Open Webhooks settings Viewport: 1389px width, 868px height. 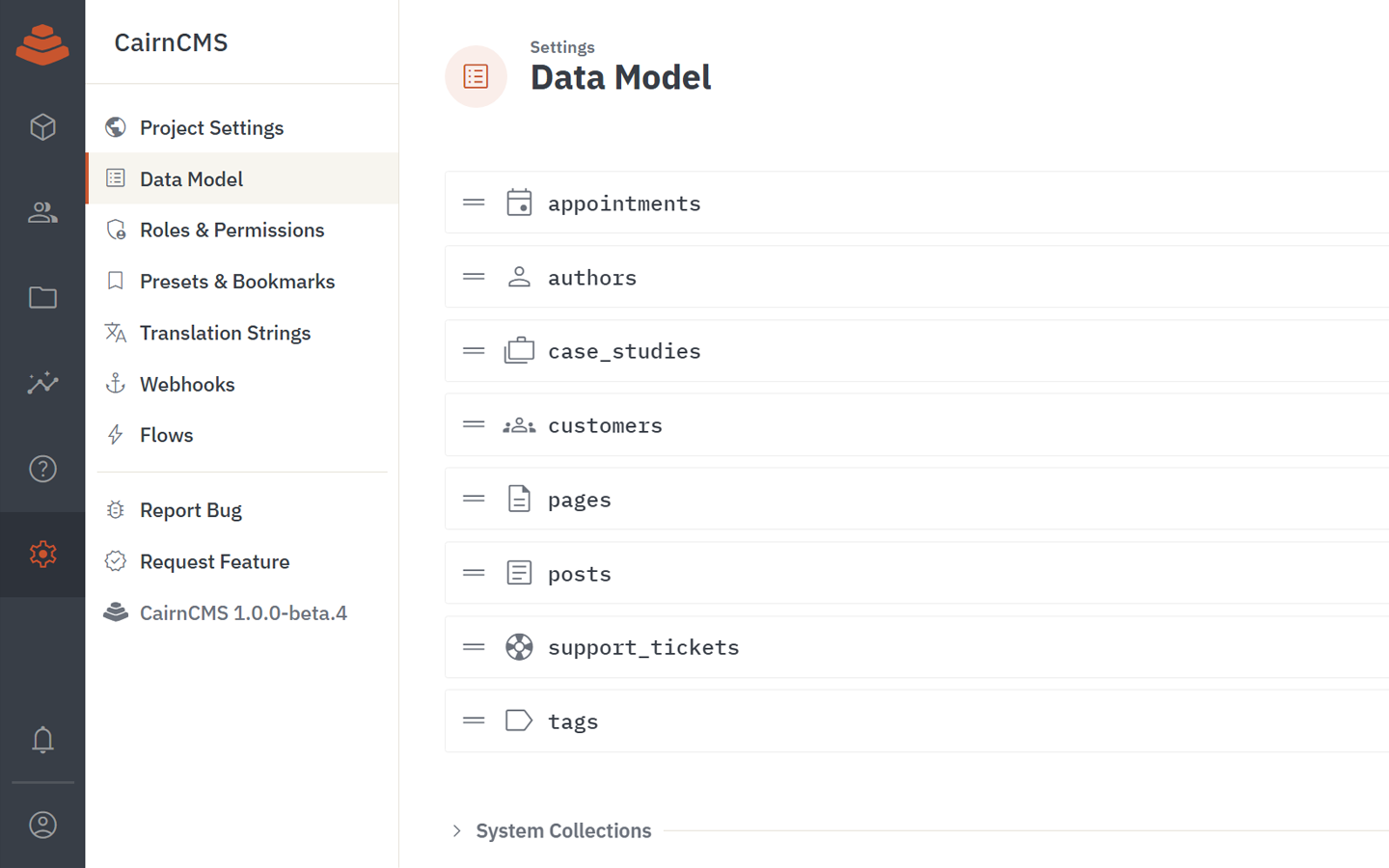(242, 384)
